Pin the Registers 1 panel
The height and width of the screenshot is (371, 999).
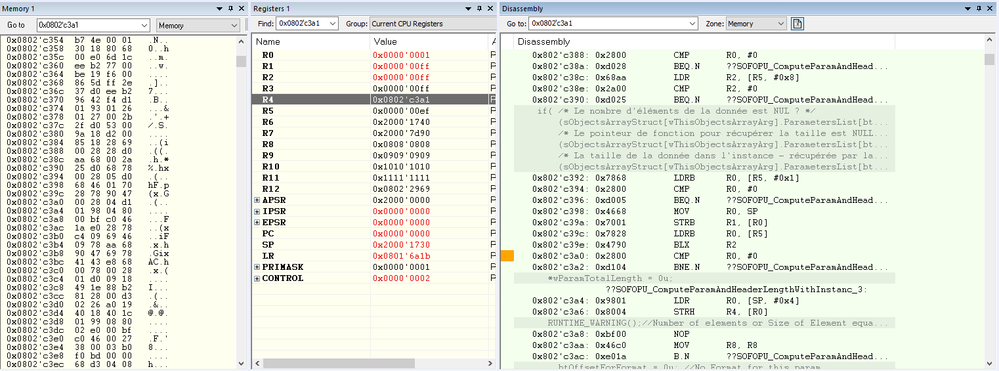478,8
